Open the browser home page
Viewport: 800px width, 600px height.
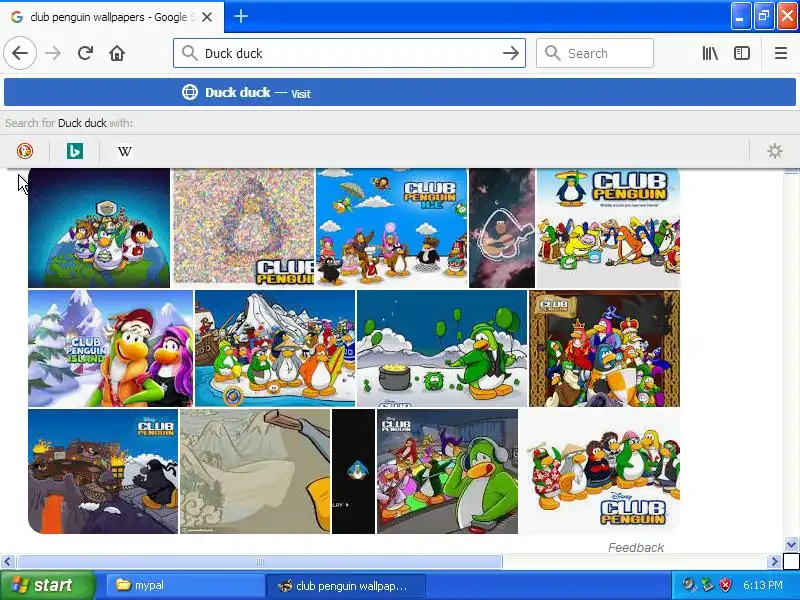pyautogui.click(x=117, y=53)
